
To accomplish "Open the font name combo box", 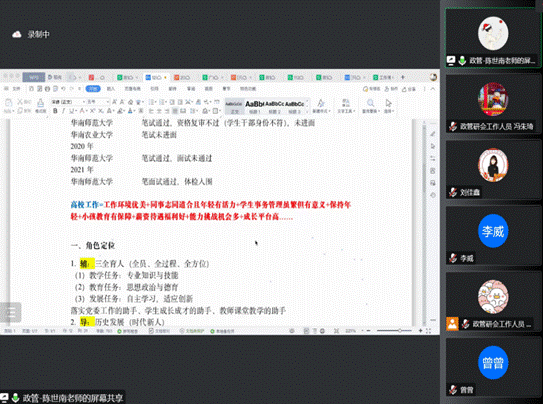I will pyautogui.click(x=68, y=102).
